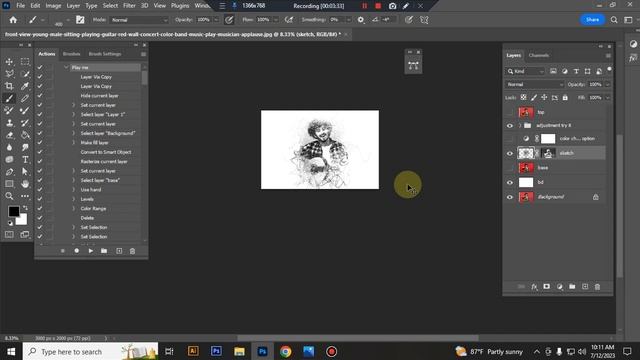Viewport: 640px width, 360px height.
Task: Click the background color swatch
Action: [23, 221]
